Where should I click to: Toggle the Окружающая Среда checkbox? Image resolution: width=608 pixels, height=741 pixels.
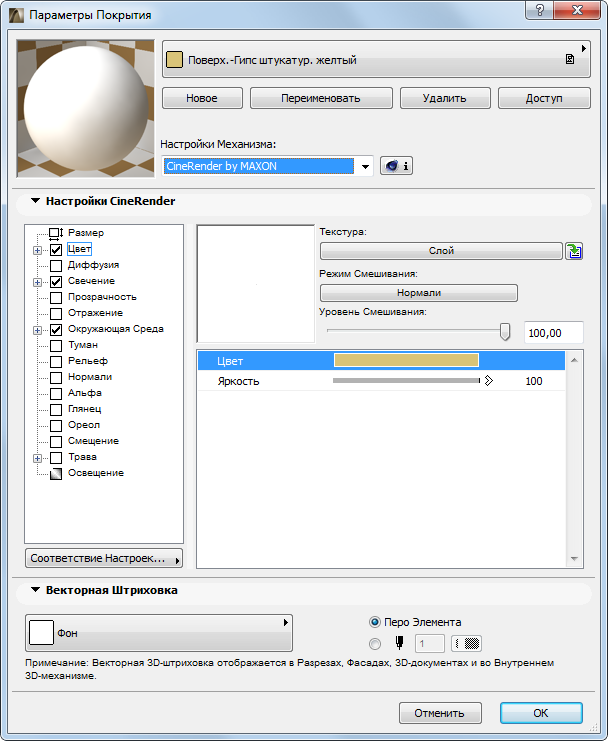coord(56,329)
